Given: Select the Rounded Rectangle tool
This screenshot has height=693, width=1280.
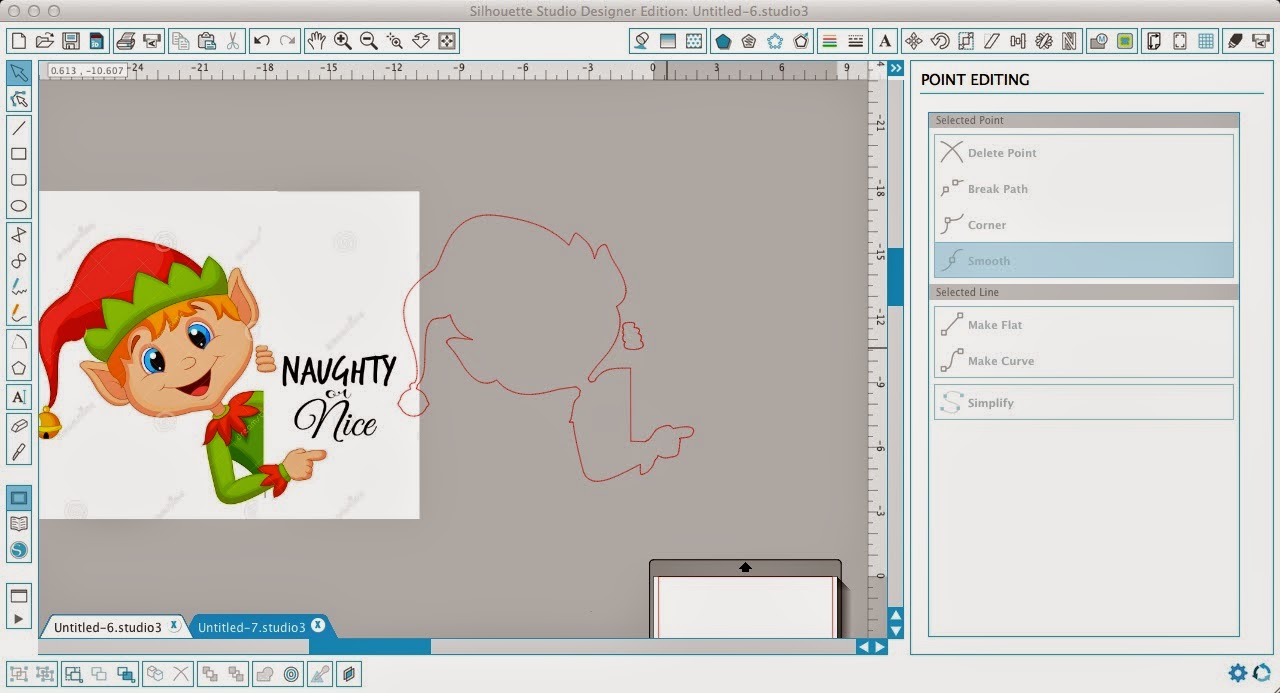Looking at the screenshot, I should (18, 180).
